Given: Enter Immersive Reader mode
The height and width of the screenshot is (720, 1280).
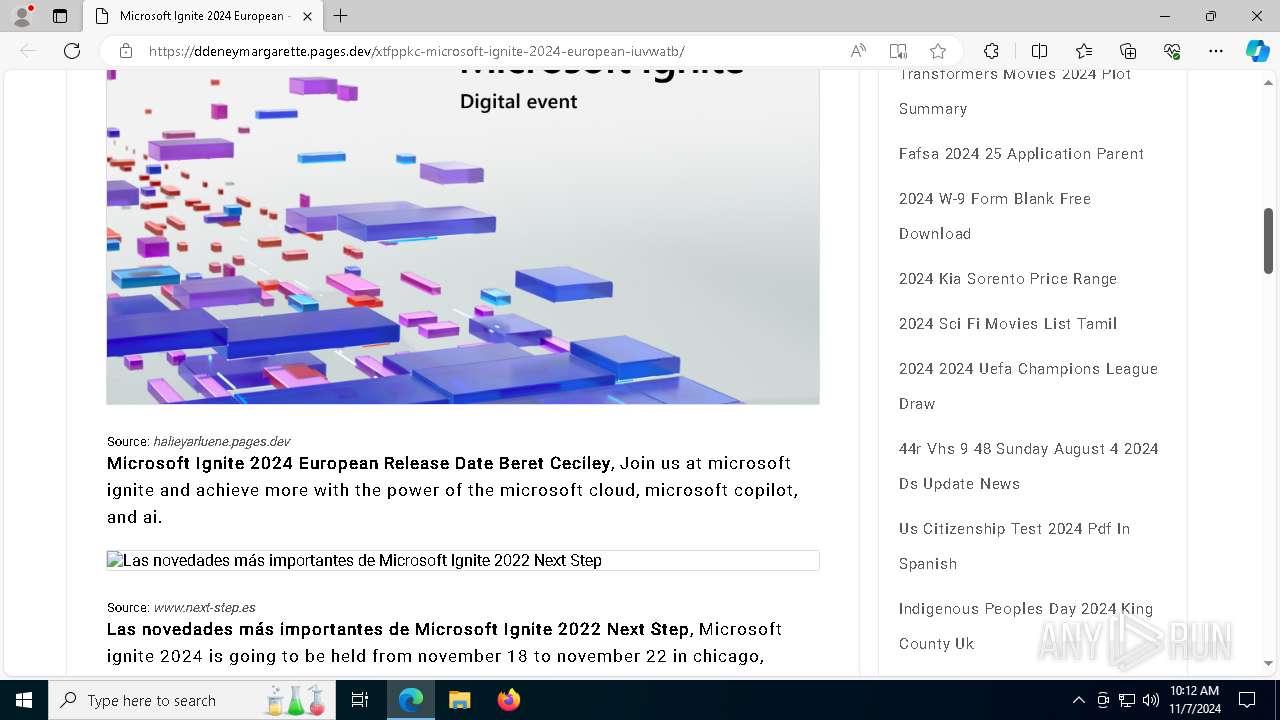Looking at the screenshot, I should point(898,51).
